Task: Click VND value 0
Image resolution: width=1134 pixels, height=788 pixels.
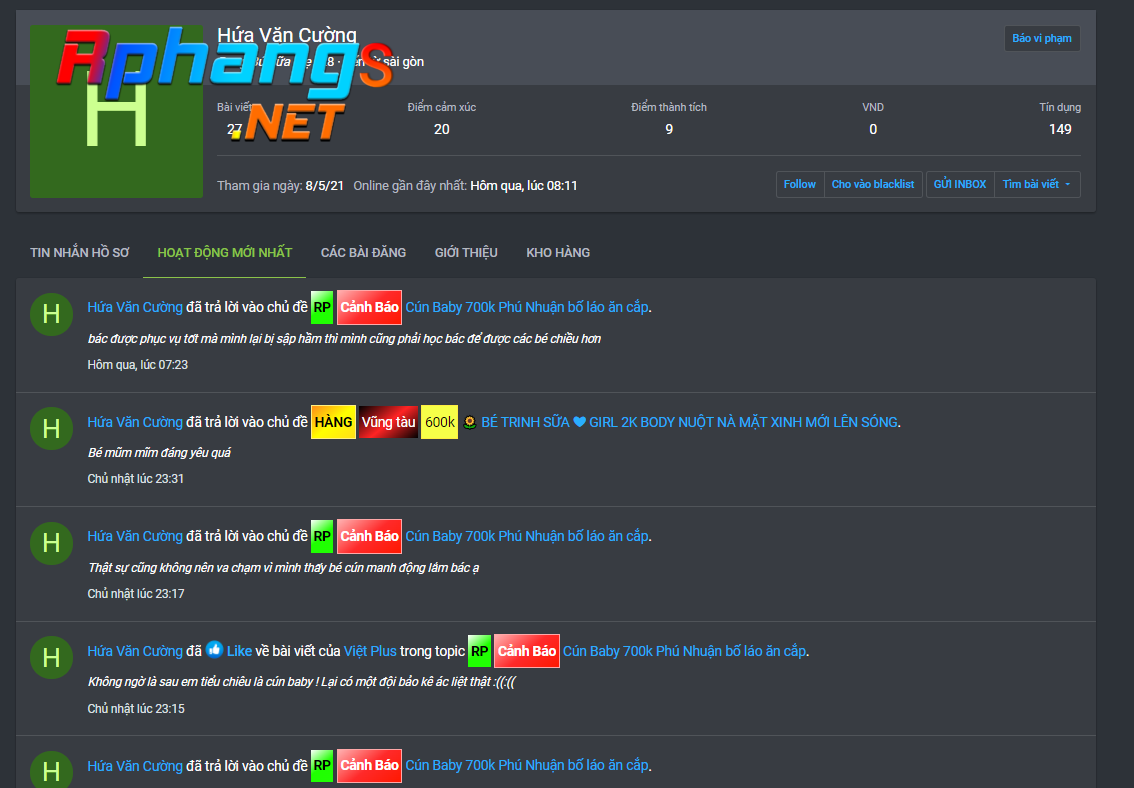Action: pos(873,129)
